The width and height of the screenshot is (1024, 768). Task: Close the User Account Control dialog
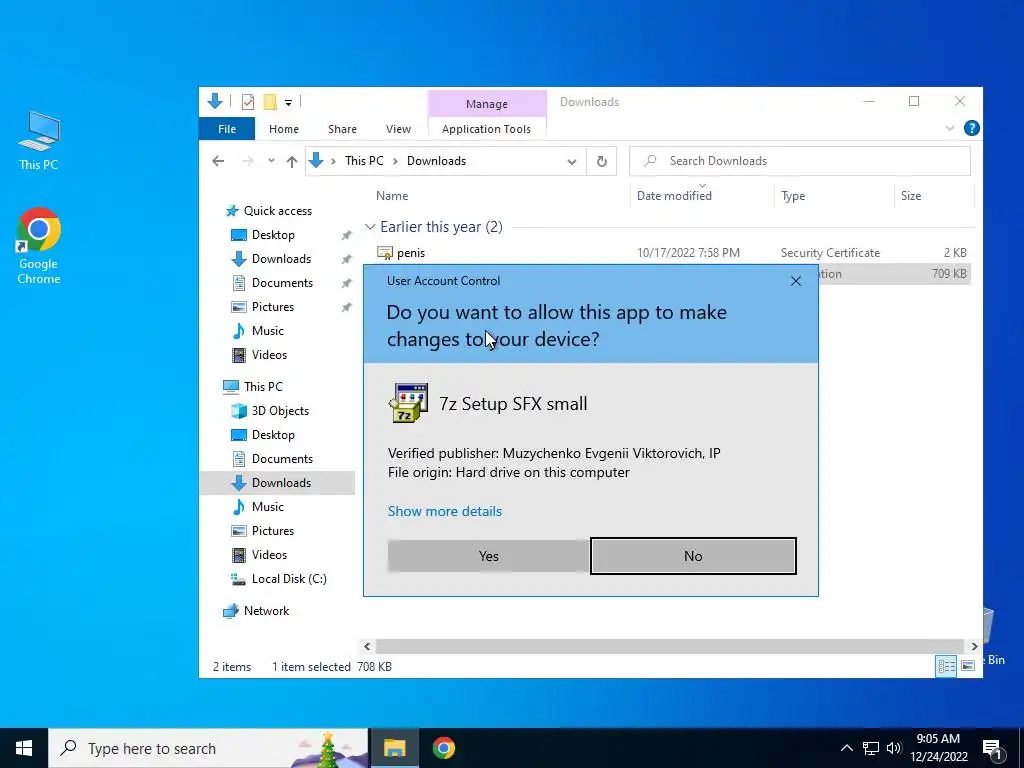click(795, 281)
